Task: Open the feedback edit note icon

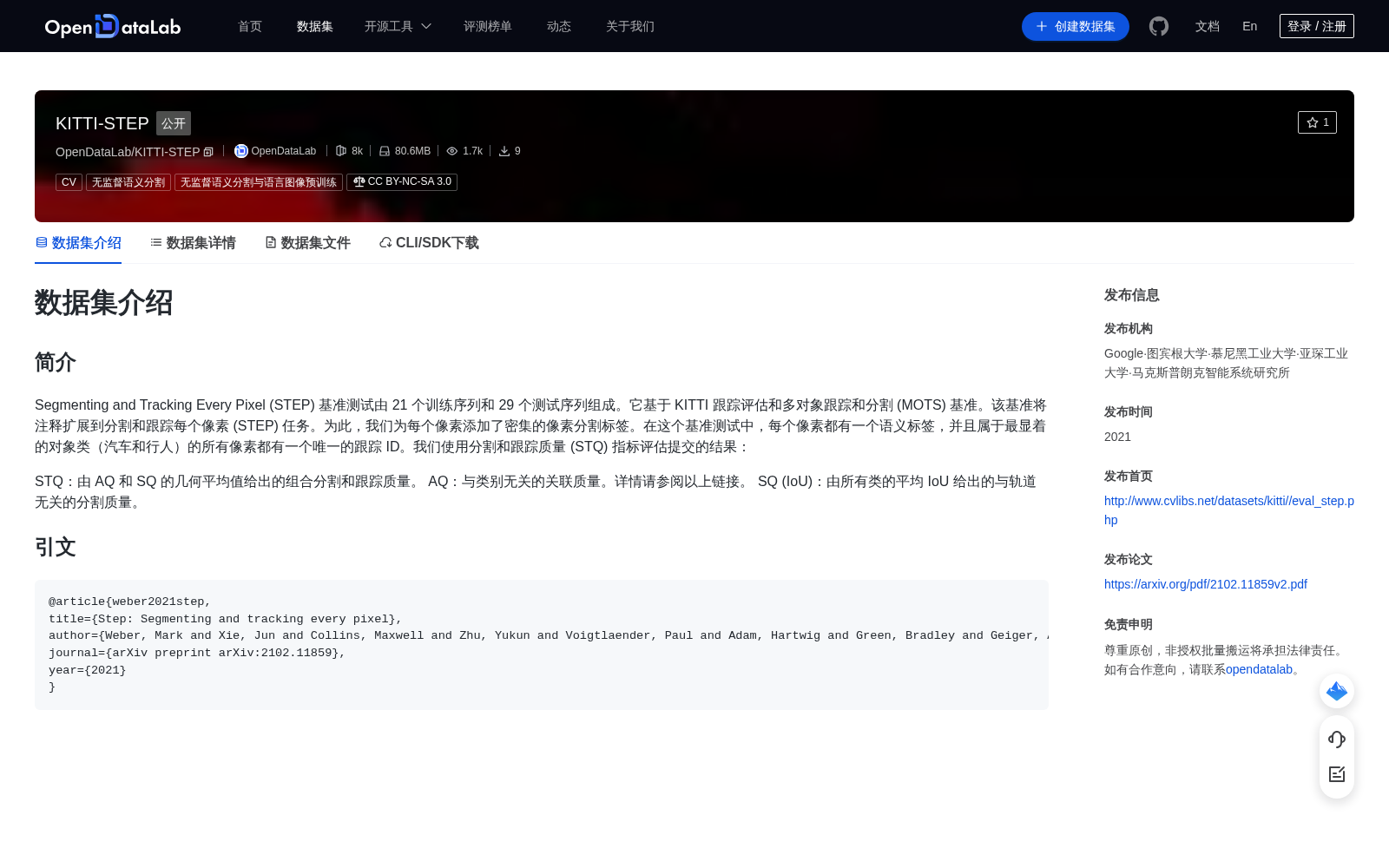Action: pos(1337,774)
